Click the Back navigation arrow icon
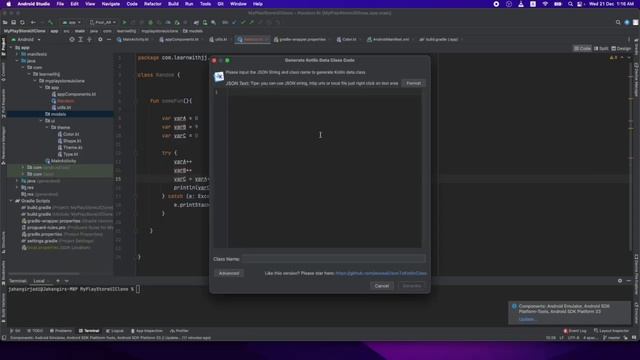The width and height of the screenshot is (640, 360). (33, 22)
